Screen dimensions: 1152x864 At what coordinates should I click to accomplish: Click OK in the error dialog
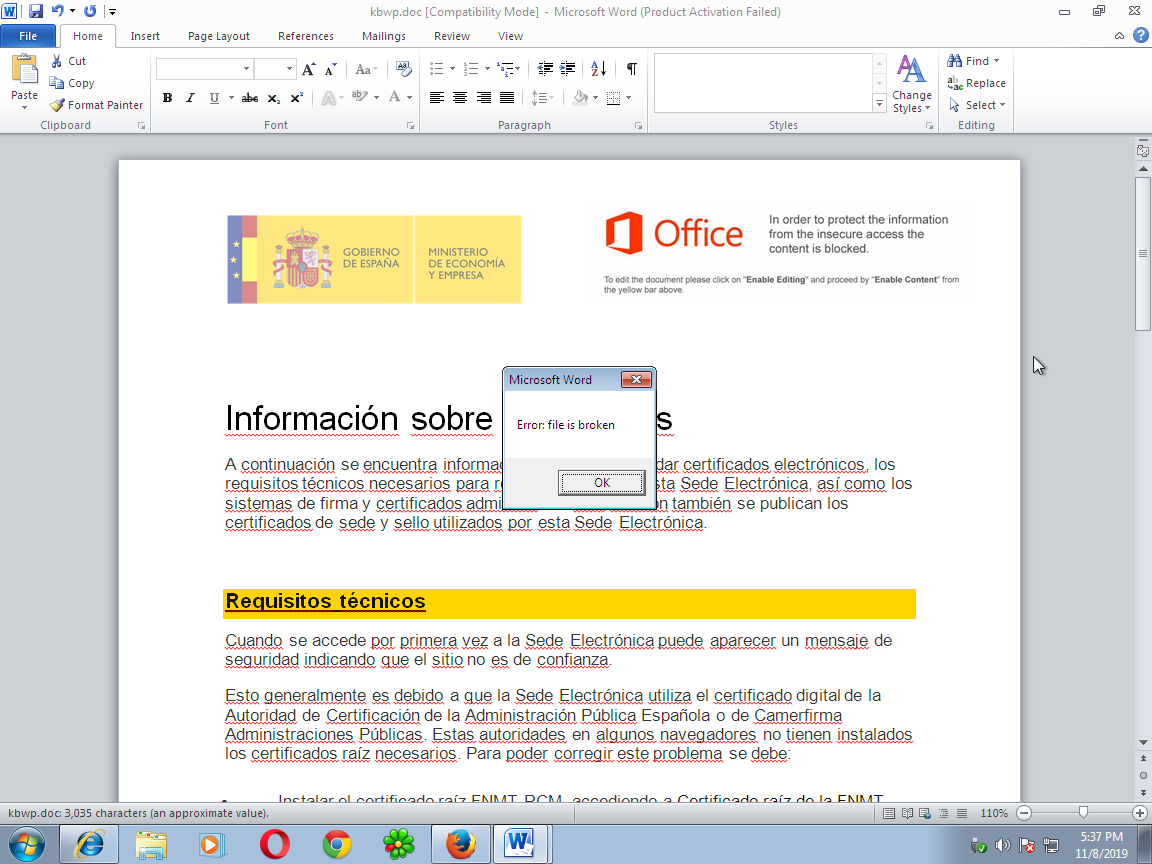pos(602,483)
